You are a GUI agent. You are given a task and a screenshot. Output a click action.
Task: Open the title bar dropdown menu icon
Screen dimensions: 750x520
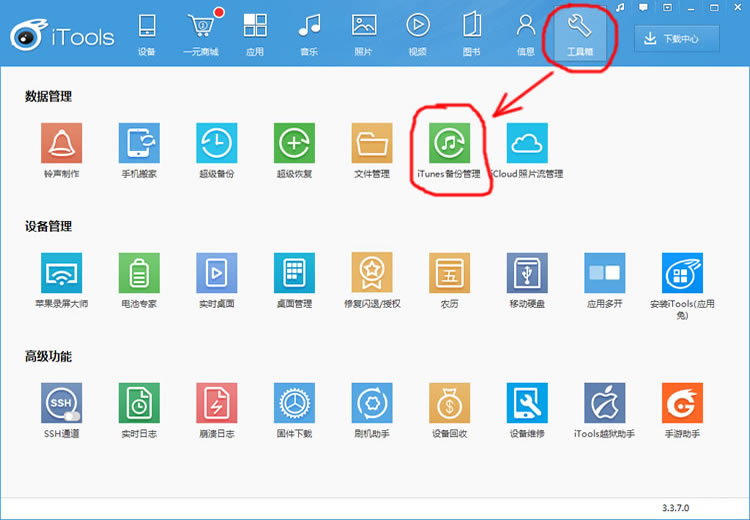click(x=667, y=8)
